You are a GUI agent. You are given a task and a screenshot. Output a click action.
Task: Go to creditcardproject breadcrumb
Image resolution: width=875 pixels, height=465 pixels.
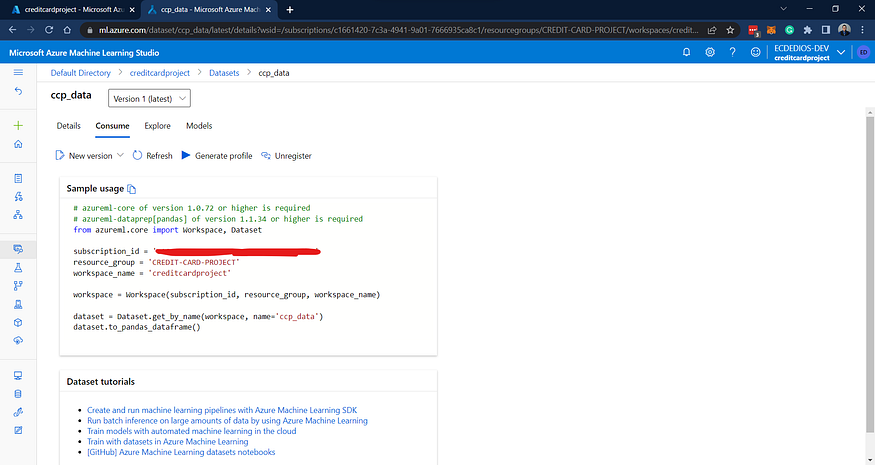(160, 73)
